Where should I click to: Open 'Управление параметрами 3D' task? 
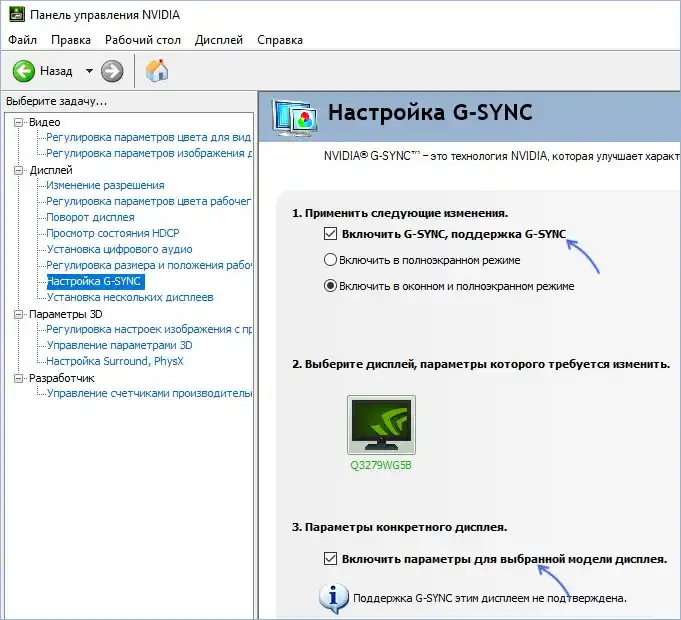coord(119,345)
